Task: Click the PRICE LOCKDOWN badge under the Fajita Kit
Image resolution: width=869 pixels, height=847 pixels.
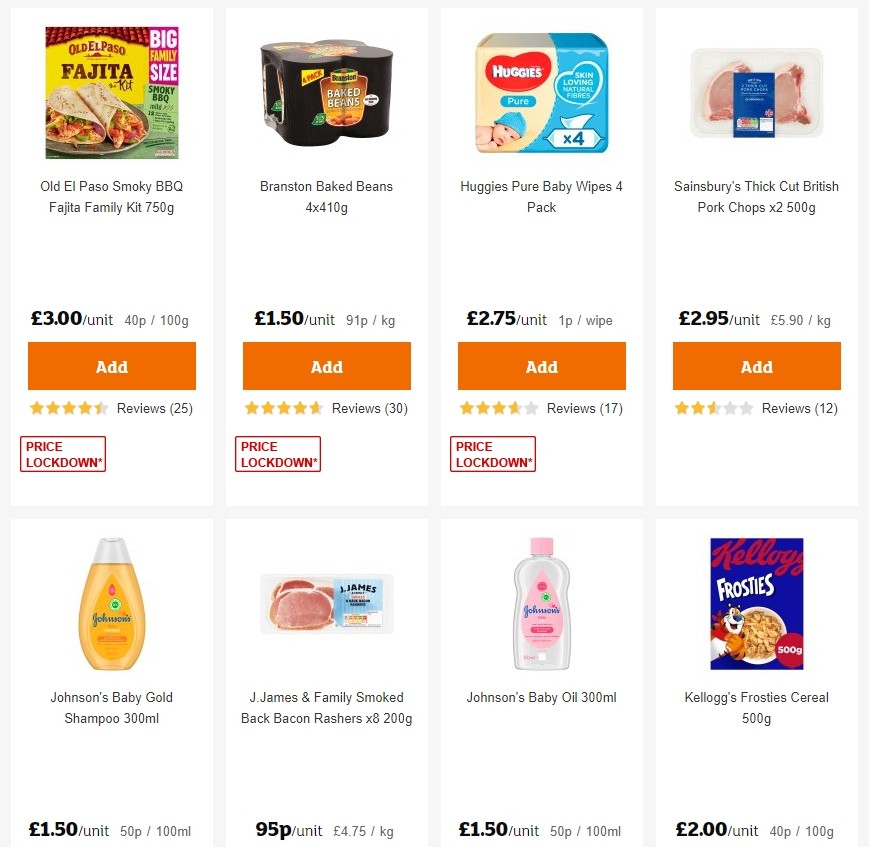Action: pos(62,453)
